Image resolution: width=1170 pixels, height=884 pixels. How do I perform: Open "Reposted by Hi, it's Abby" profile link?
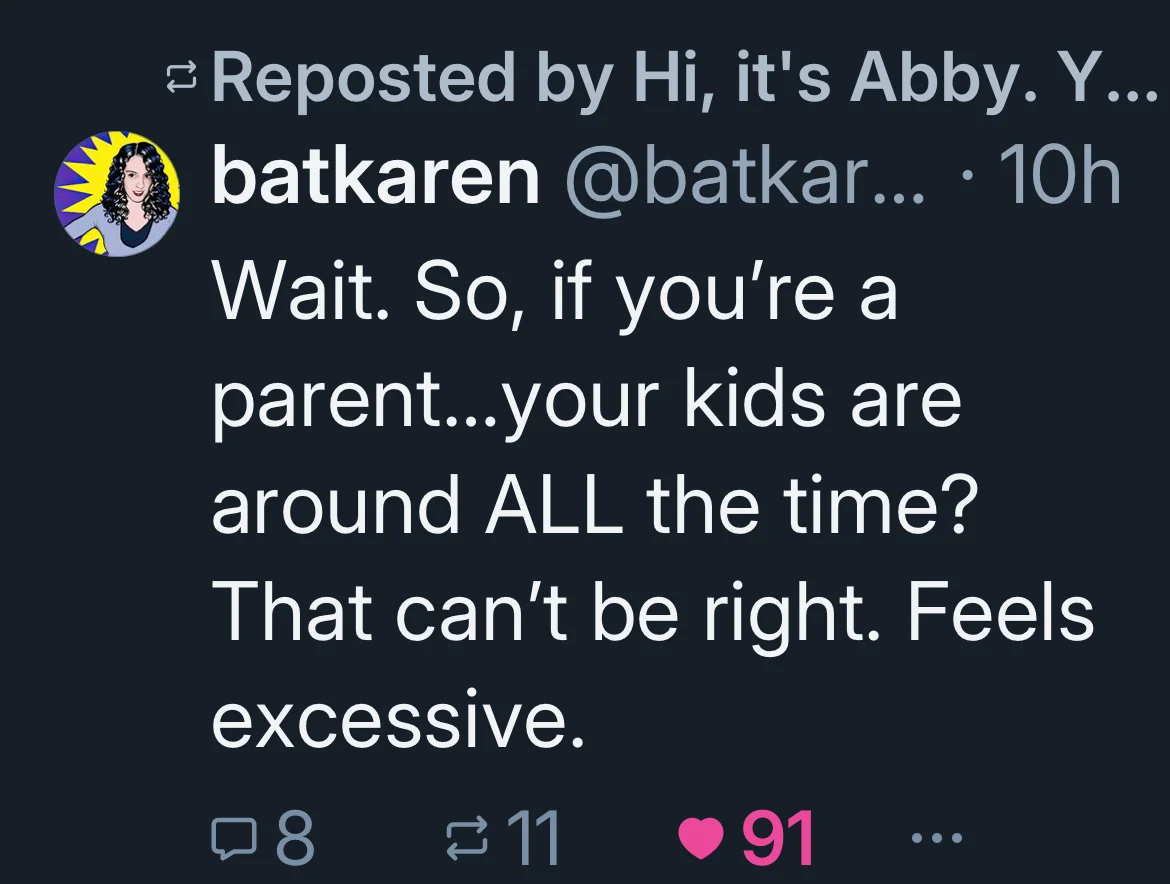684,79
